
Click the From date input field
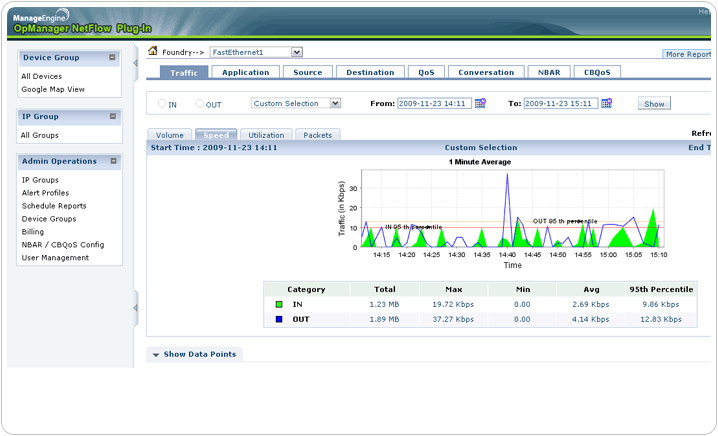pos(434,103)
